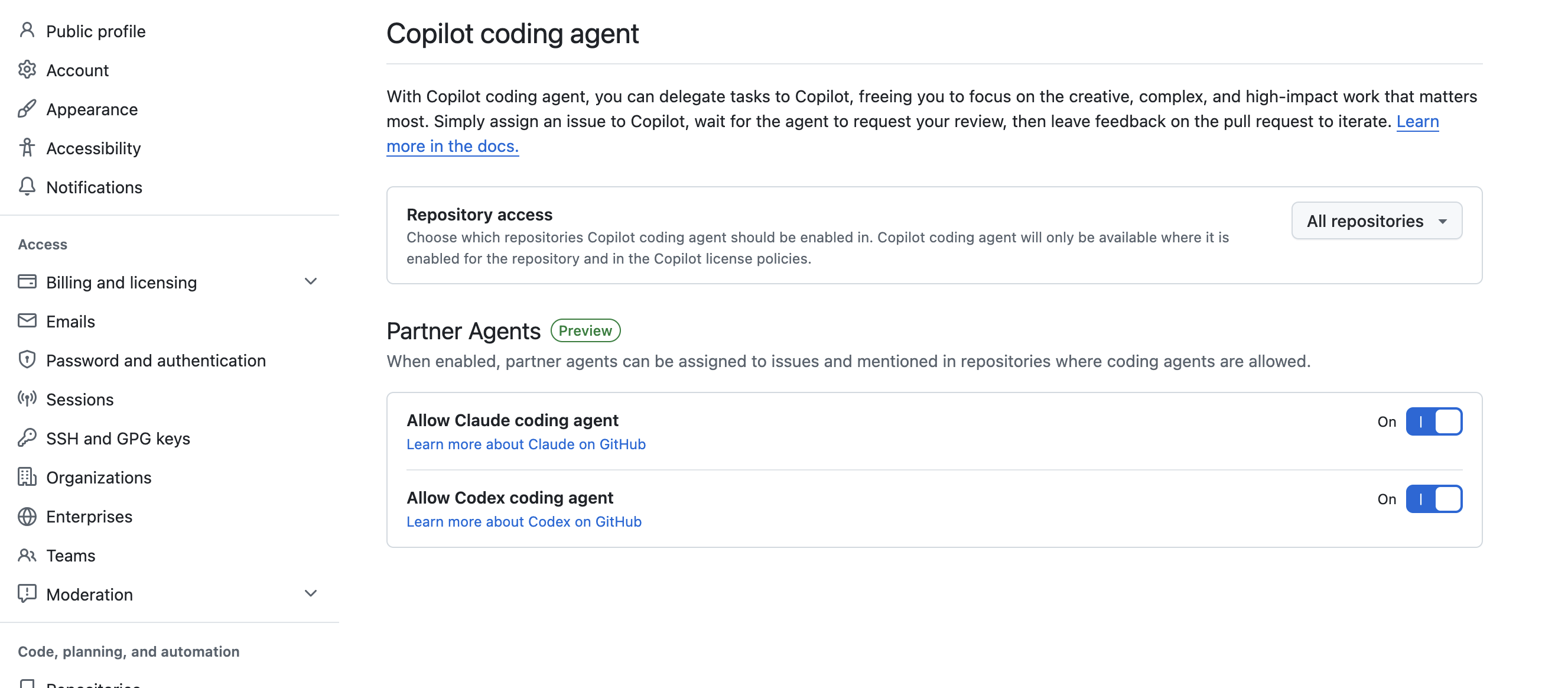Click the Sessions broadcast icon
Screen dimensions: 1568x688
tap(27, 399)
